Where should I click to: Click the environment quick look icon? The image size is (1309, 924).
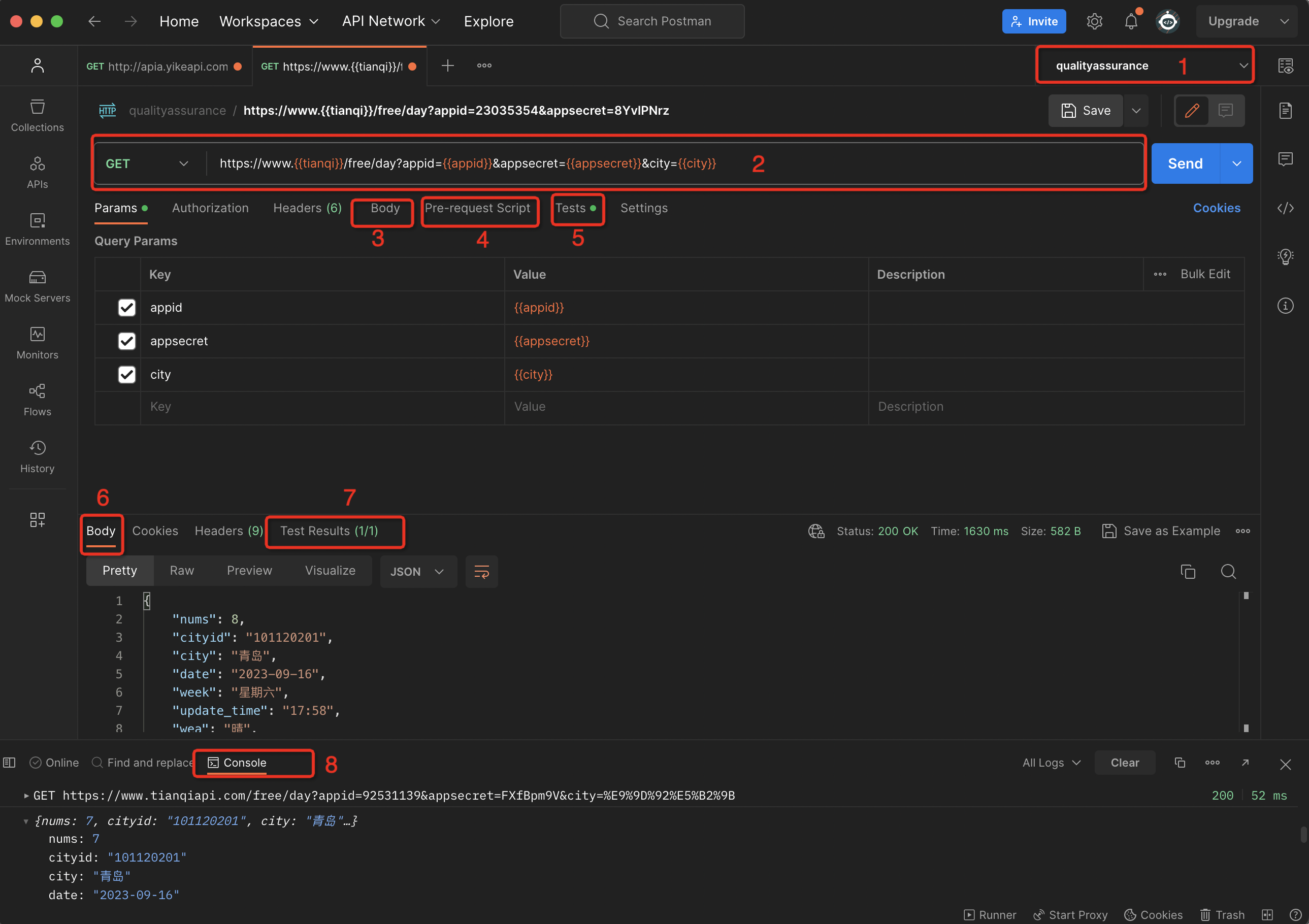click(1286, 65)
